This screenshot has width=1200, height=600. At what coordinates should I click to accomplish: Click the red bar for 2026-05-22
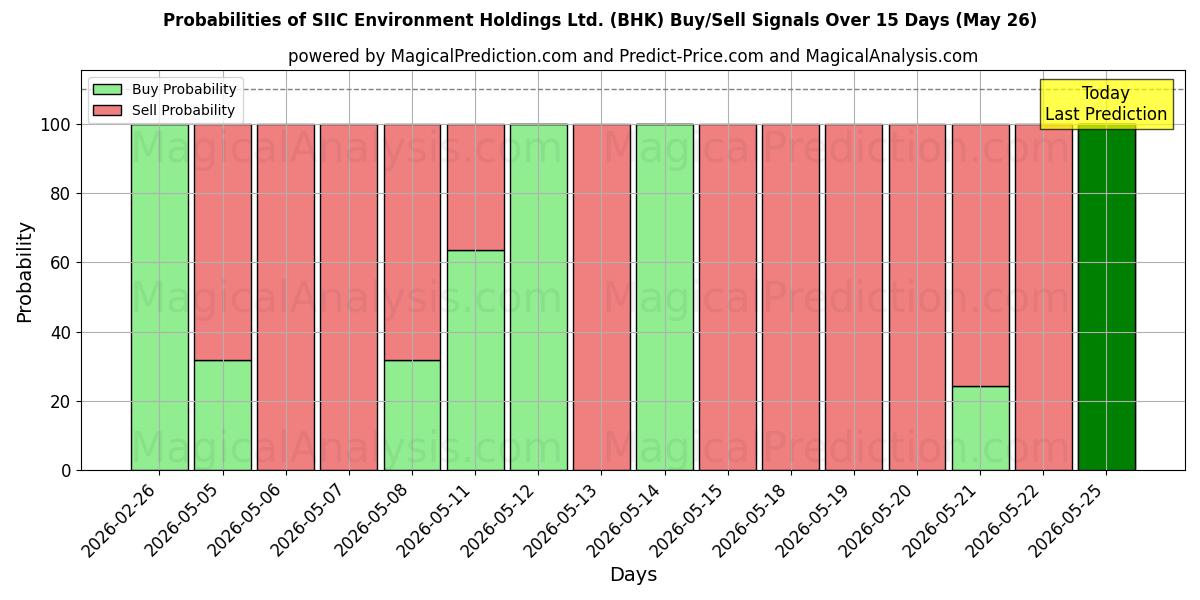(1043, 297)
